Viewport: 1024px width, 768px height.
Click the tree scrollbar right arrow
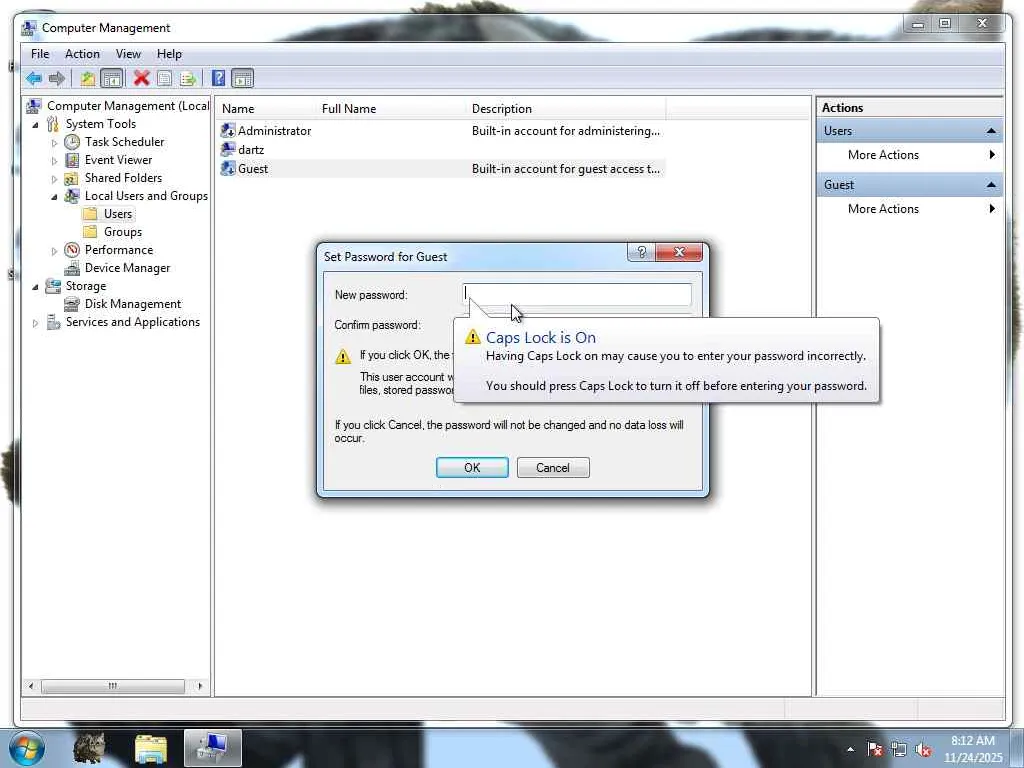[200, 686]
